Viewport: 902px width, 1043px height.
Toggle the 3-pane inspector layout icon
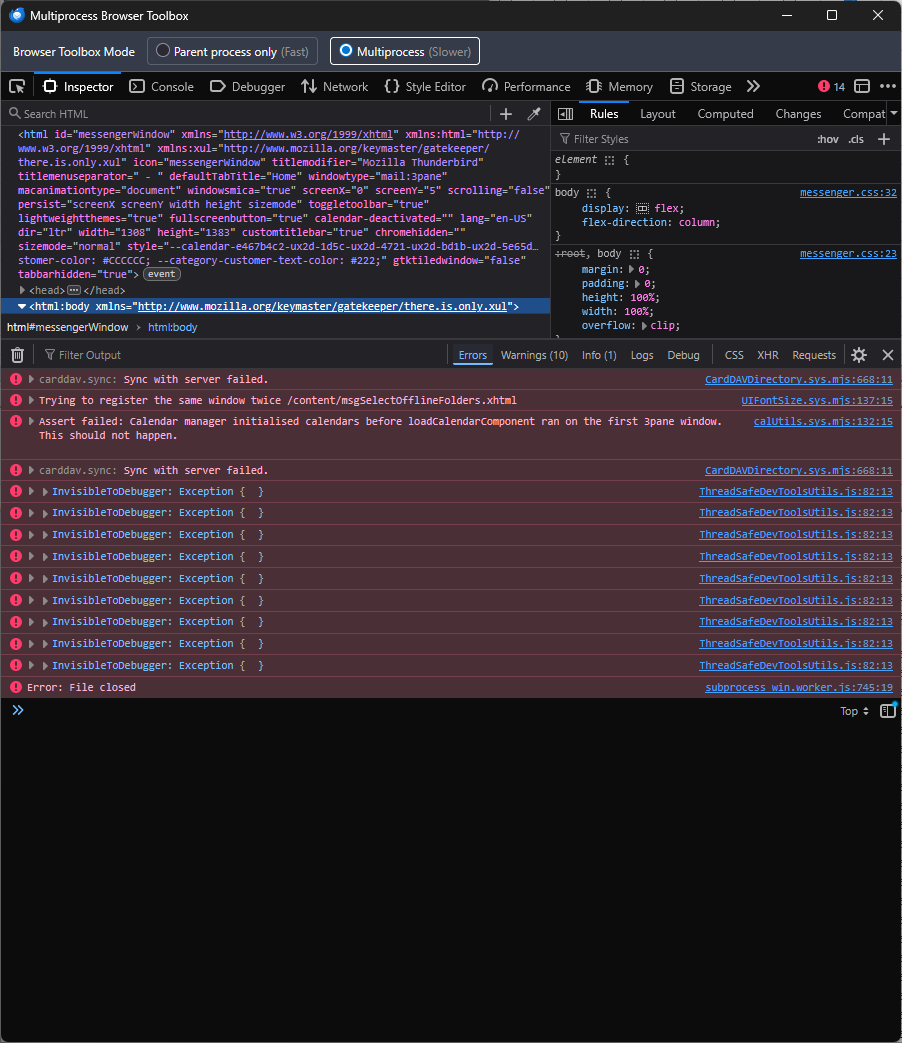click(565, 114)
